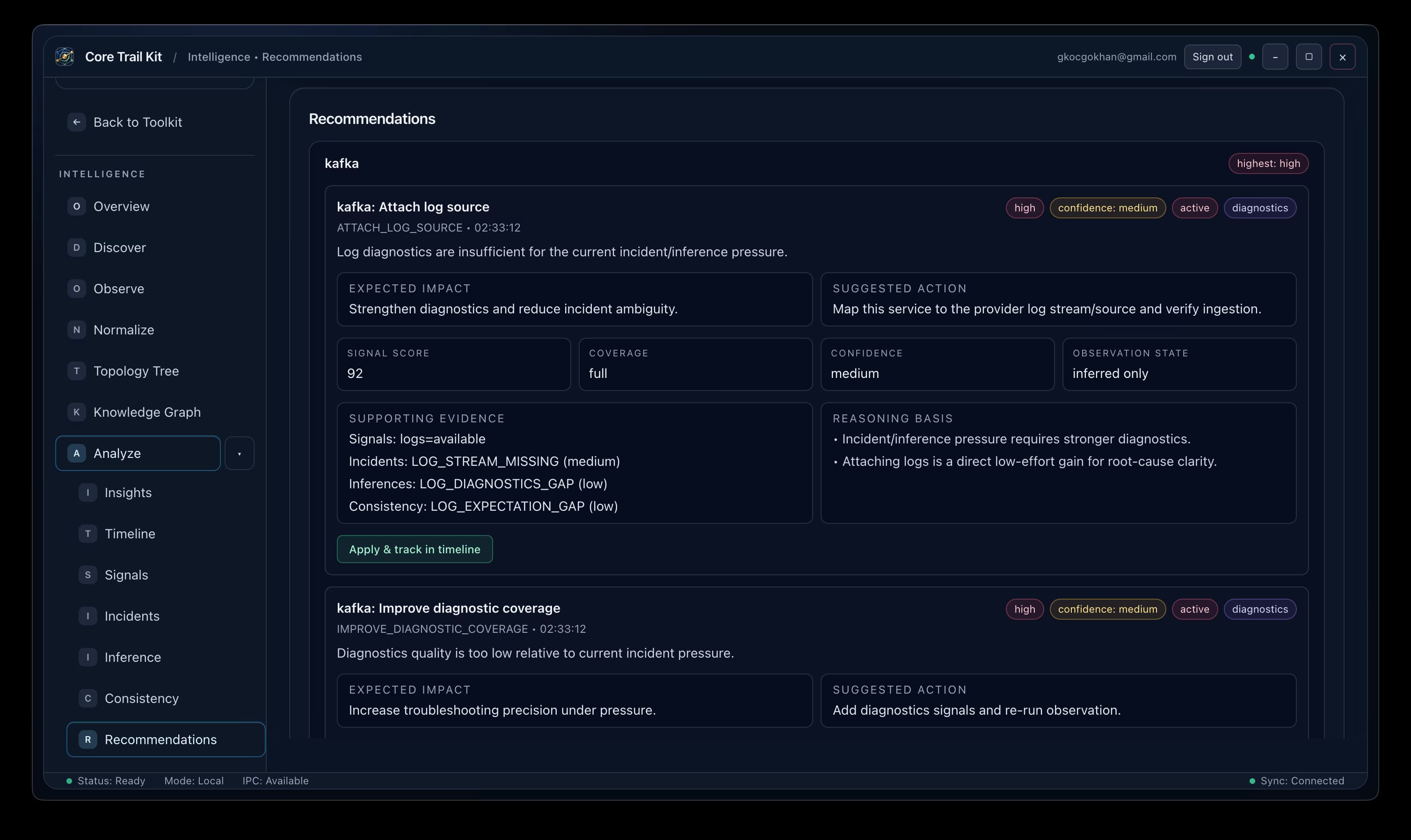Viewport: 1411px width, 840px height.
Task: Click the 'Strengthen diagnostics and reduce incident ambiguity' text
Action: [x=513, y=309]
